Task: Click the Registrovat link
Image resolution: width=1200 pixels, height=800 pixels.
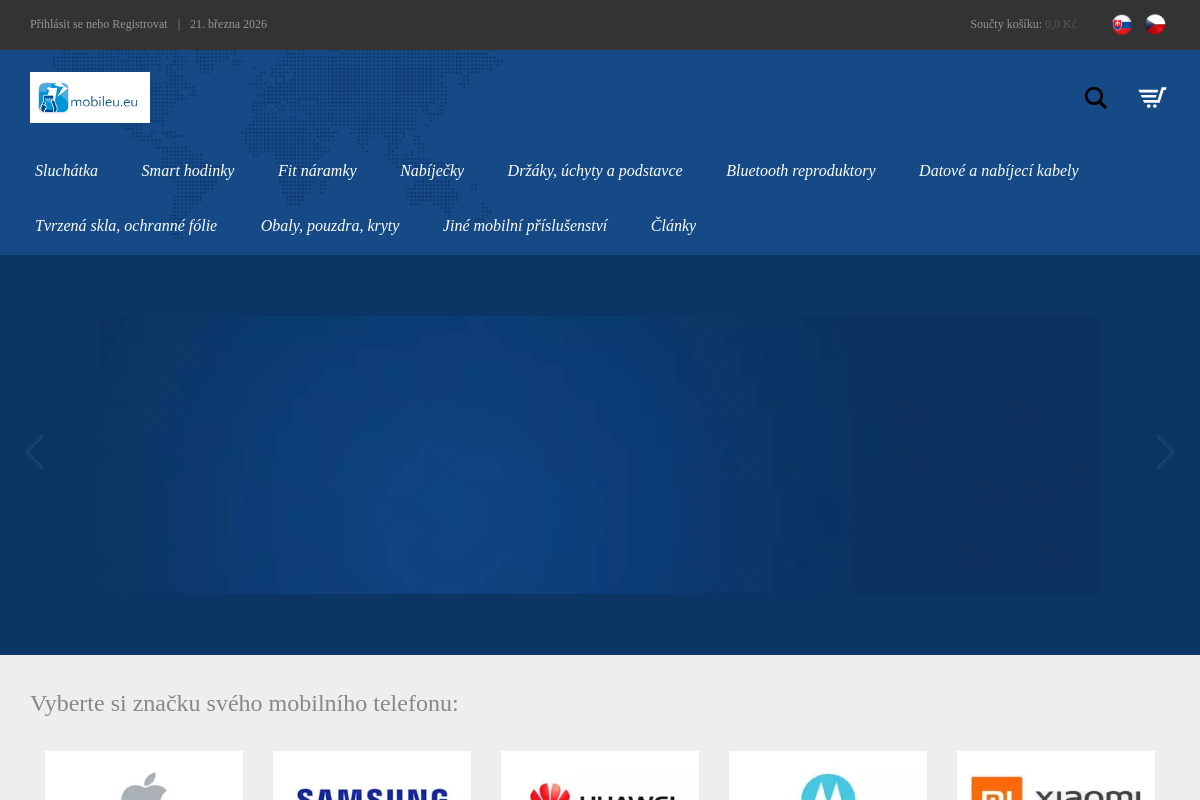Action: pos(140,24)
